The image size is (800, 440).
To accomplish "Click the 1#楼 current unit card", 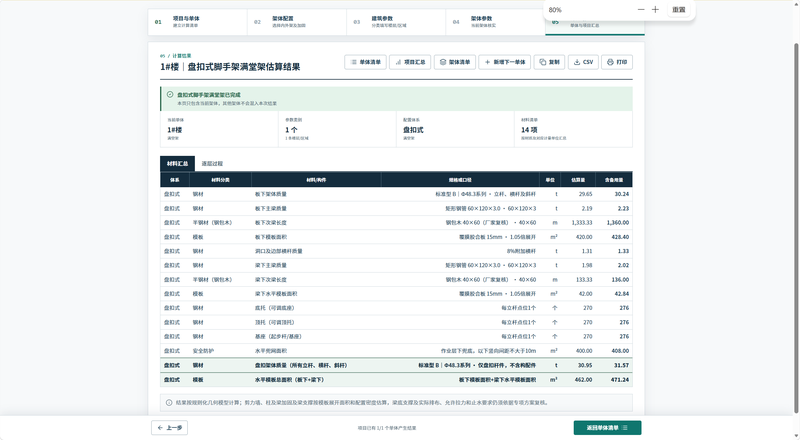I will (x=219, y=129).
